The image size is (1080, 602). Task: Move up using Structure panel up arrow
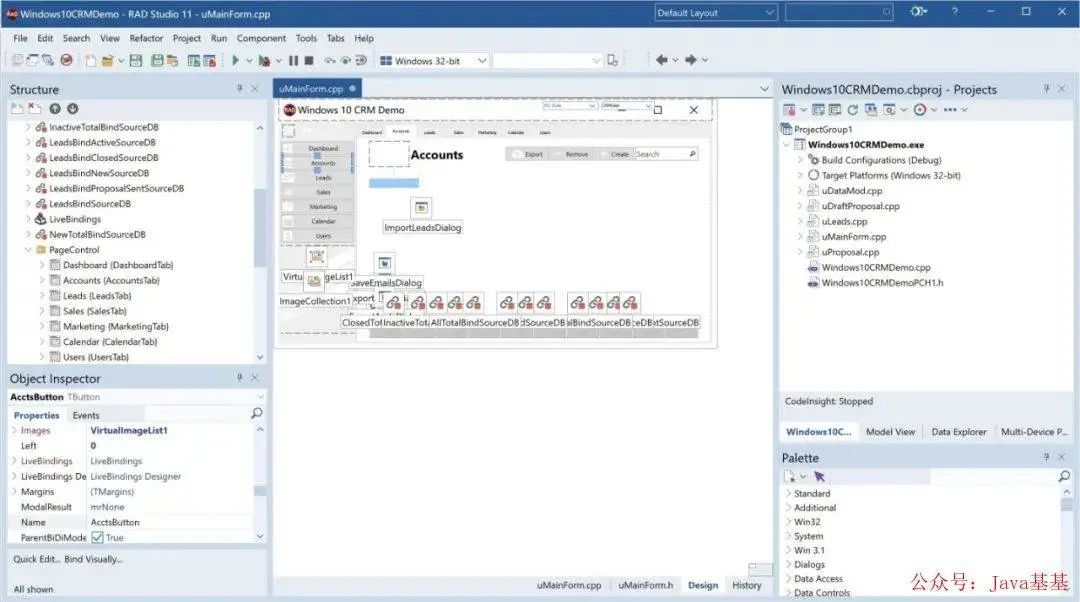tap(55, 109)
